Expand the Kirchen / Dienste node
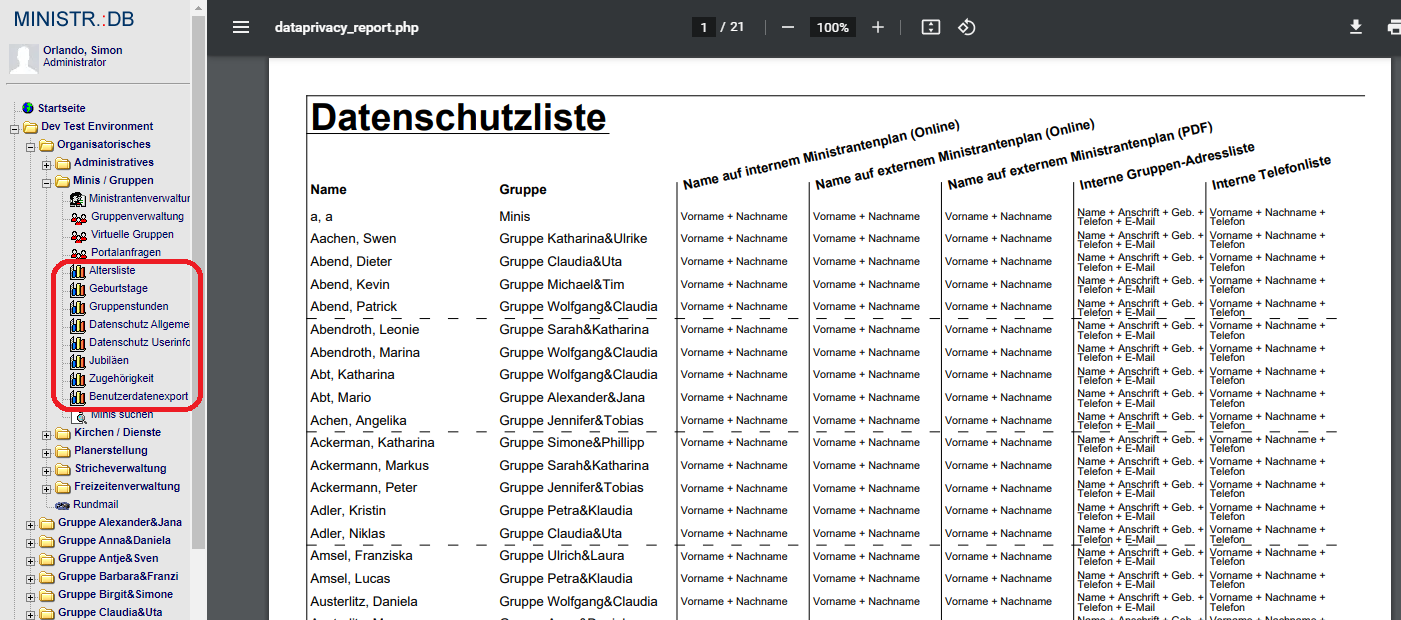Viewport: 1401px width, 620px height. click(x=46, y=434)
